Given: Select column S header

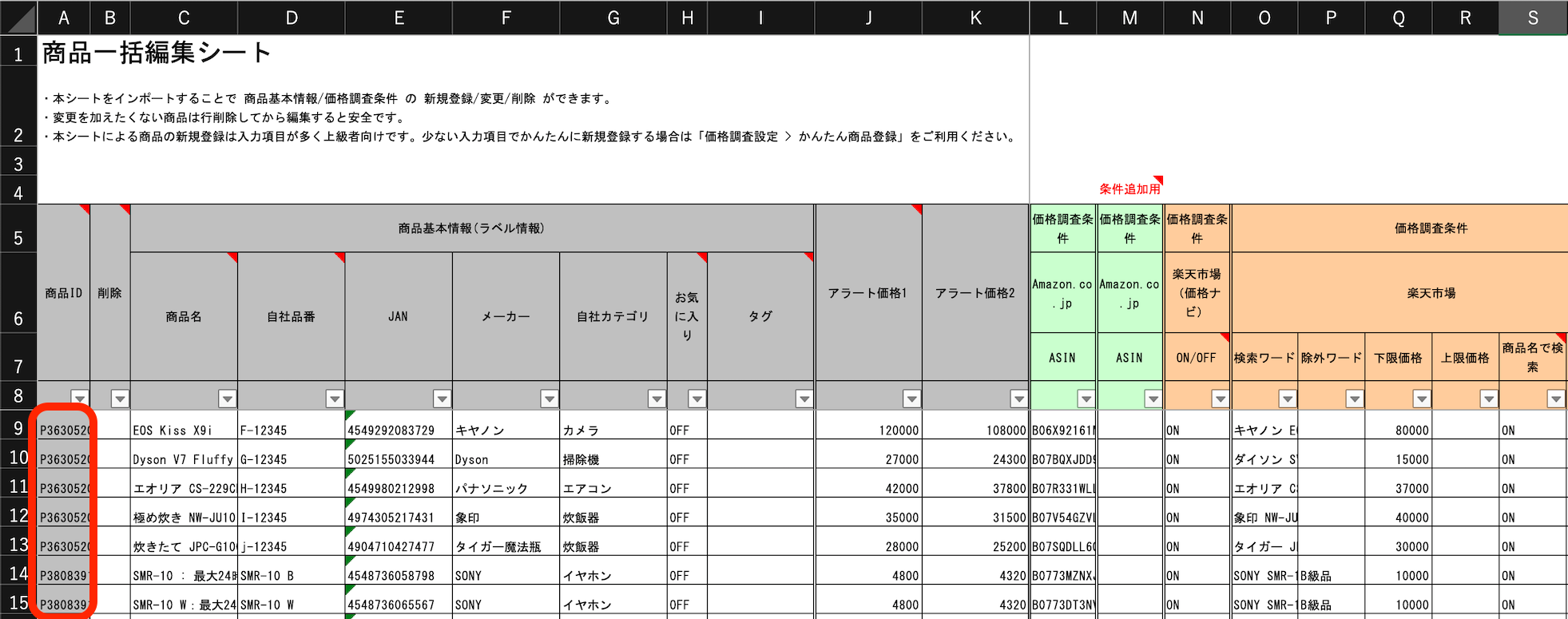Looking at the screenshot, I should 1532,18.
